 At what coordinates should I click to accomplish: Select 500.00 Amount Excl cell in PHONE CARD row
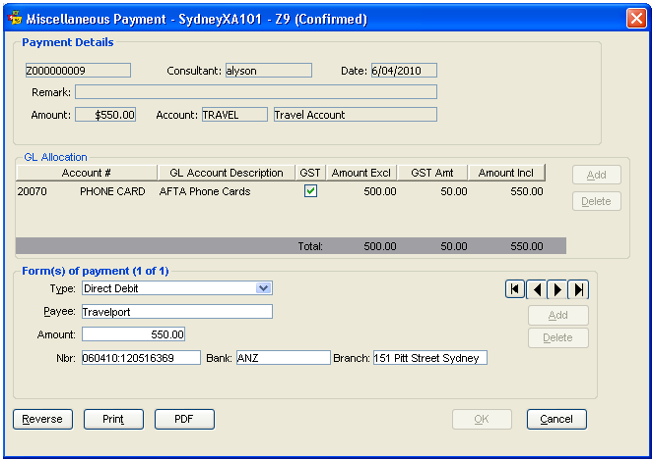[380, 191]
